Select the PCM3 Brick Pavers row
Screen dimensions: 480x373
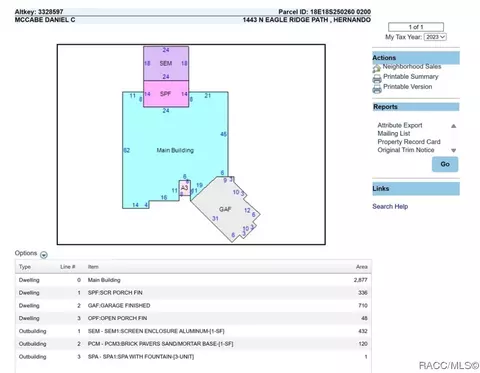(x=193, y=344)
